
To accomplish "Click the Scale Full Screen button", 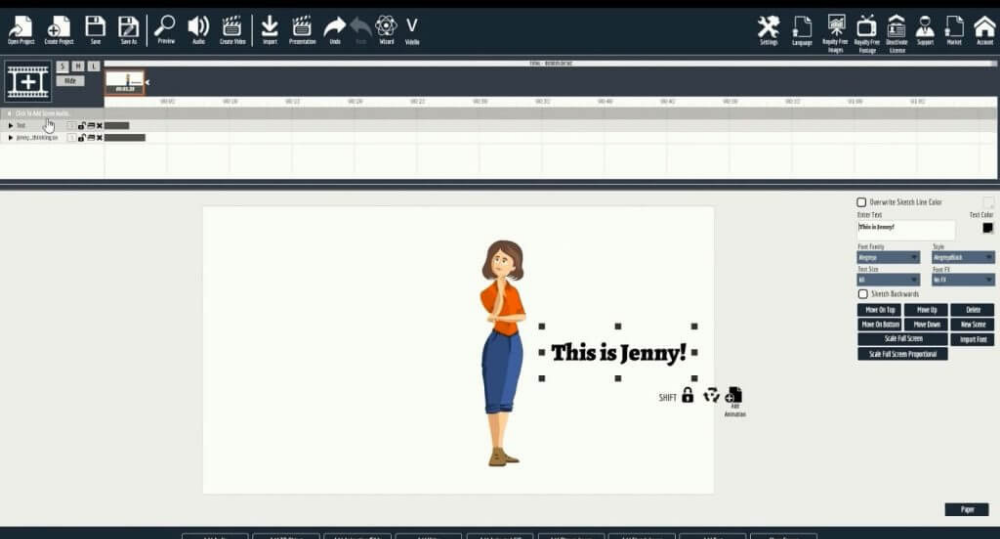I will [902, 339].
